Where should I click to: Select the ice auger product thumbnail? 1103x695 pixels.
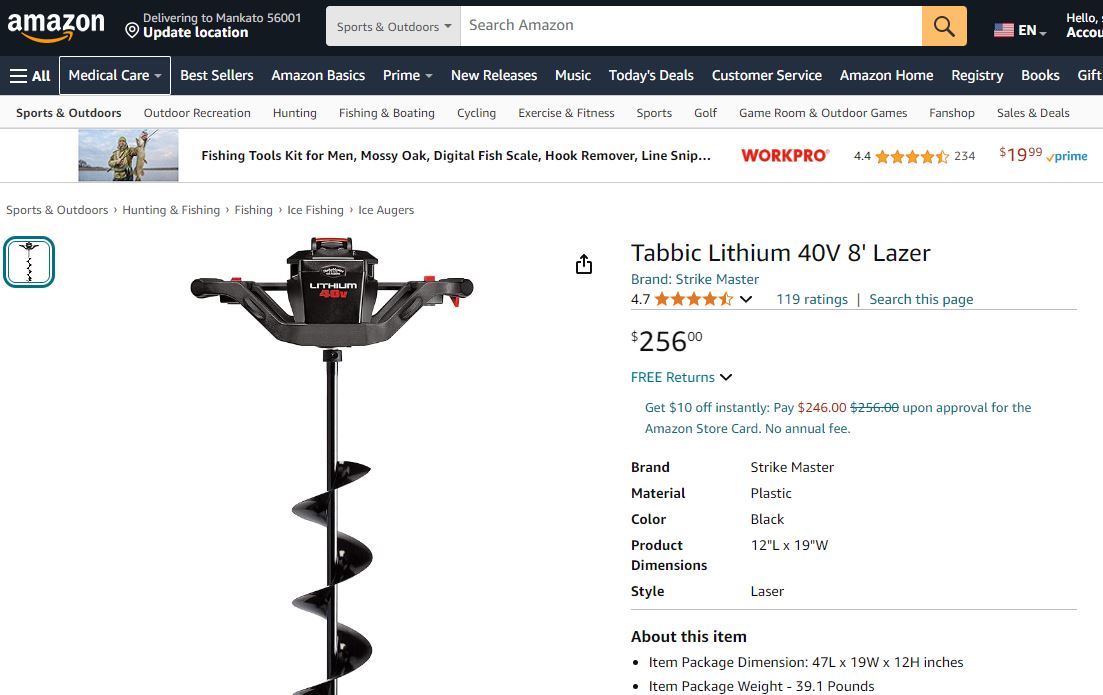[29, 262]
